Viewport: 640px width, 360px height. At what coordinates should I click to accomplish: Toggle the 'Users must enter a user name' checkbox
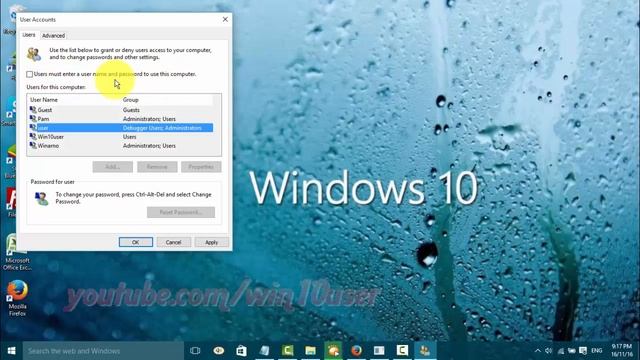tap(29, 74)
